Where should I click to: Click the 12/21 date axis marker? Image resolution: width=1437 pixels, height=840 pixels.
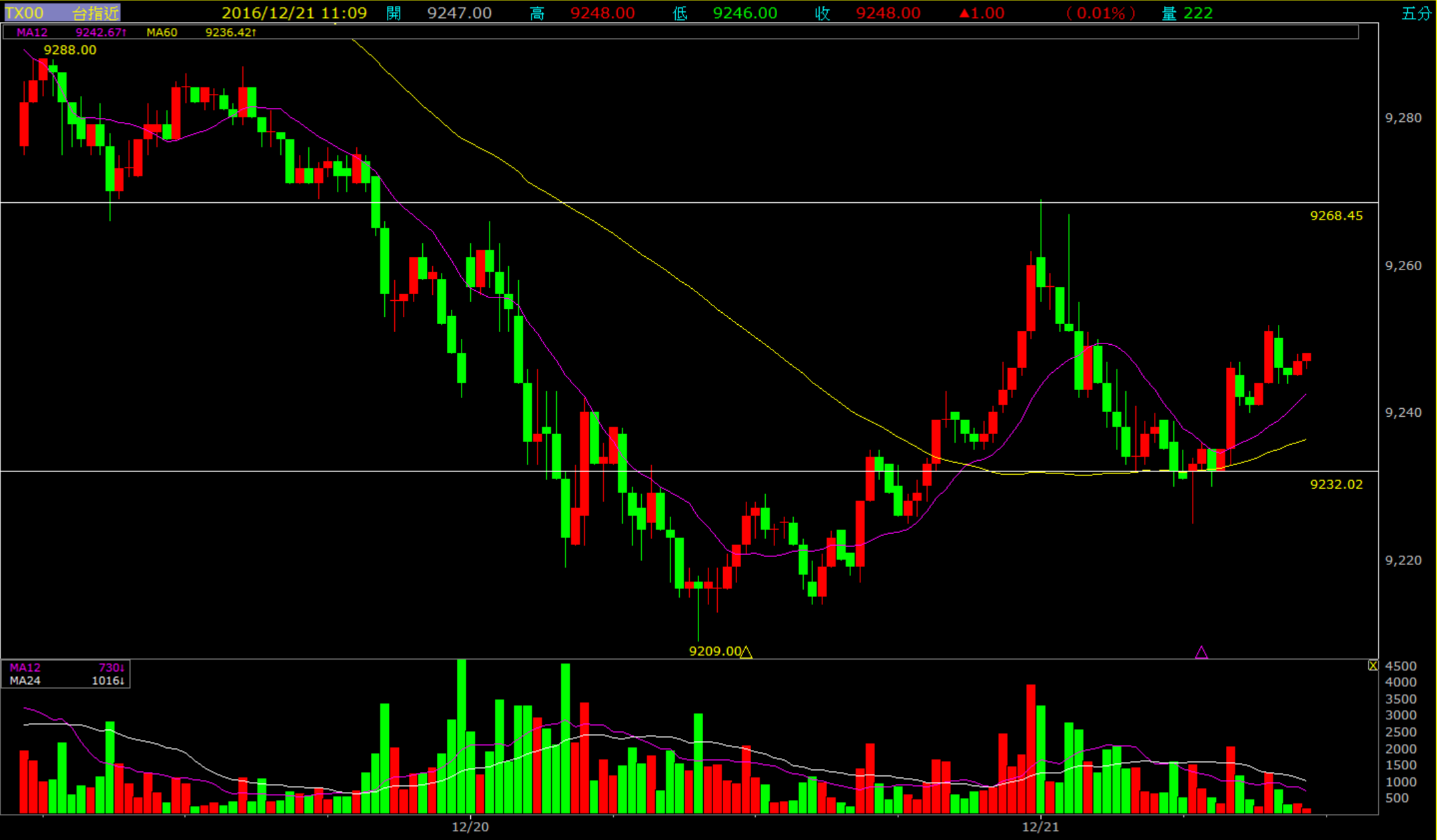1040,827
